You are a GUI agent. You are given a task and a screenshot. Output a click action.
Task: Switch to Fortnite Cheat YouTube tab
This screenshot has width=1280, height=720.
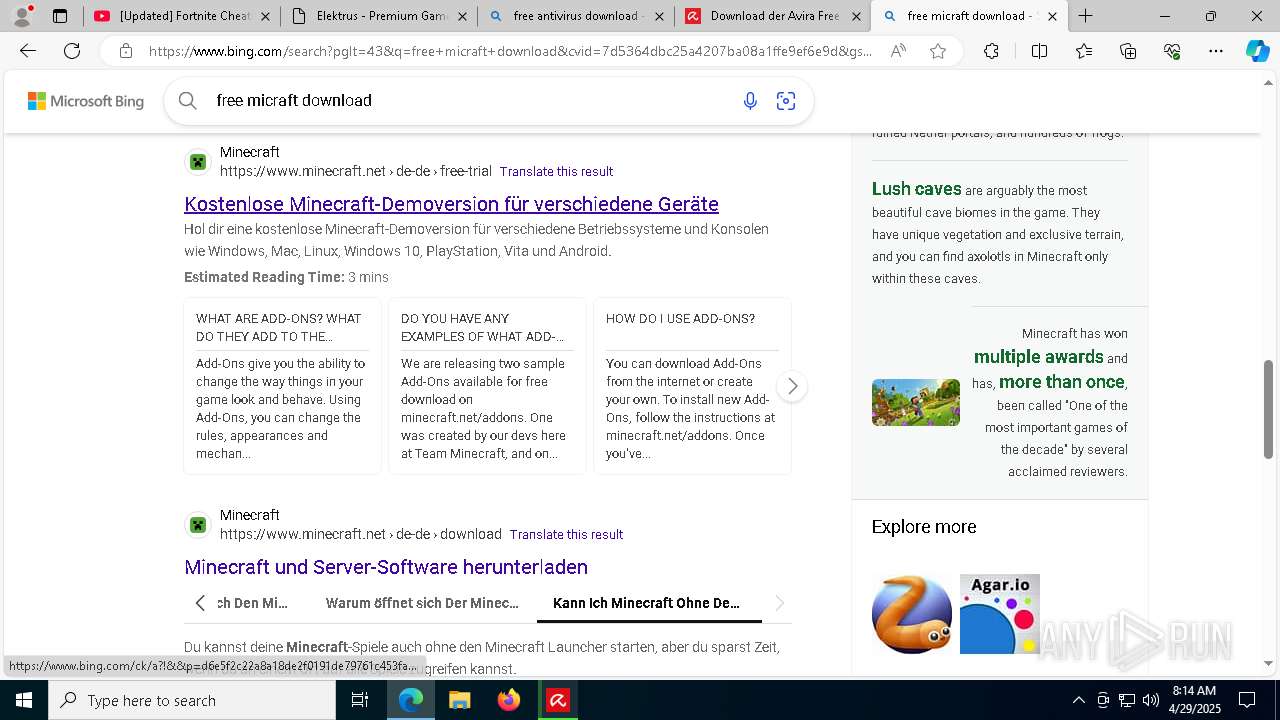tap(183, 16)
